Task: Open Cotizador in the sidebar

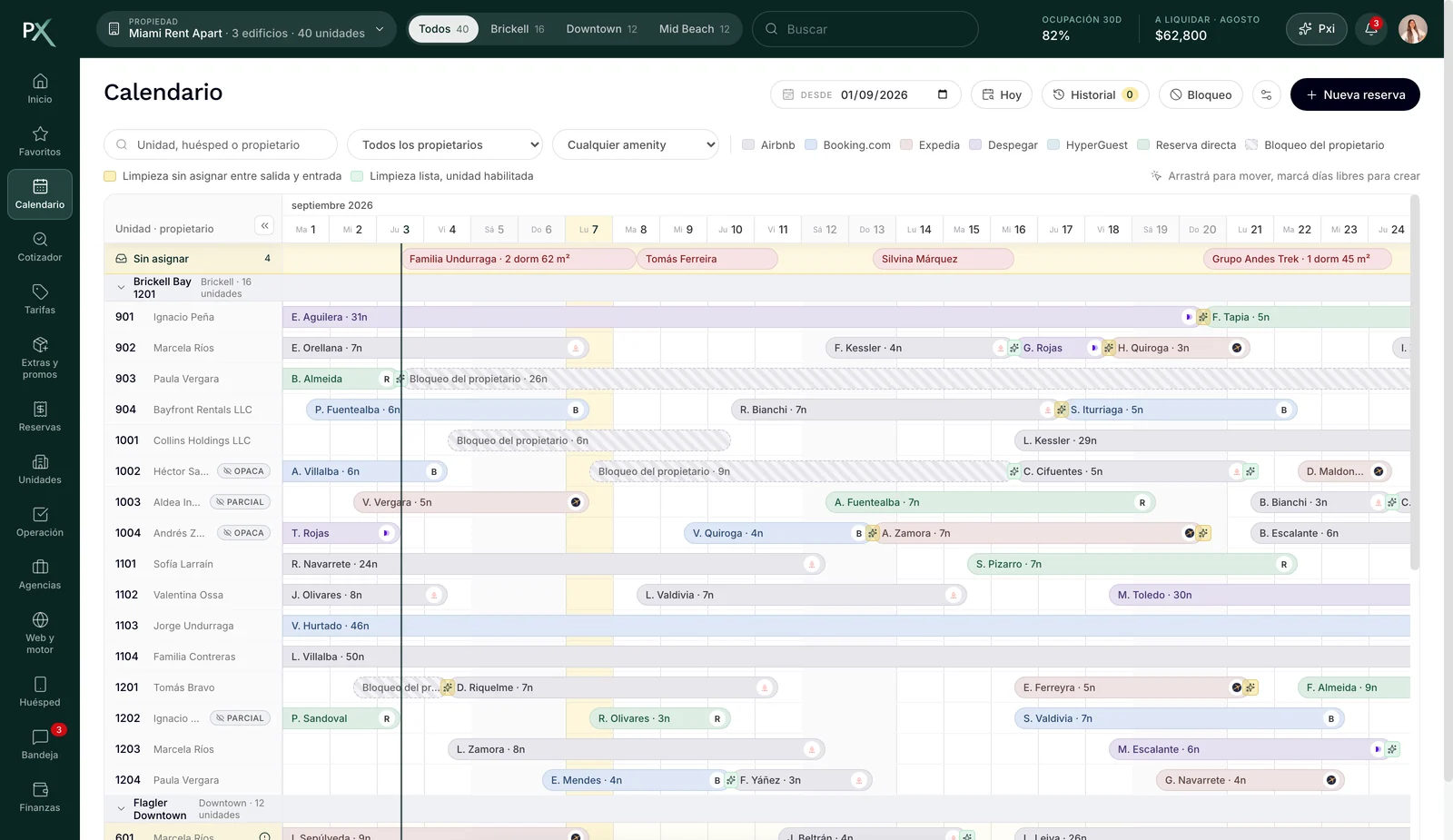Action: [x=40, y=247]
